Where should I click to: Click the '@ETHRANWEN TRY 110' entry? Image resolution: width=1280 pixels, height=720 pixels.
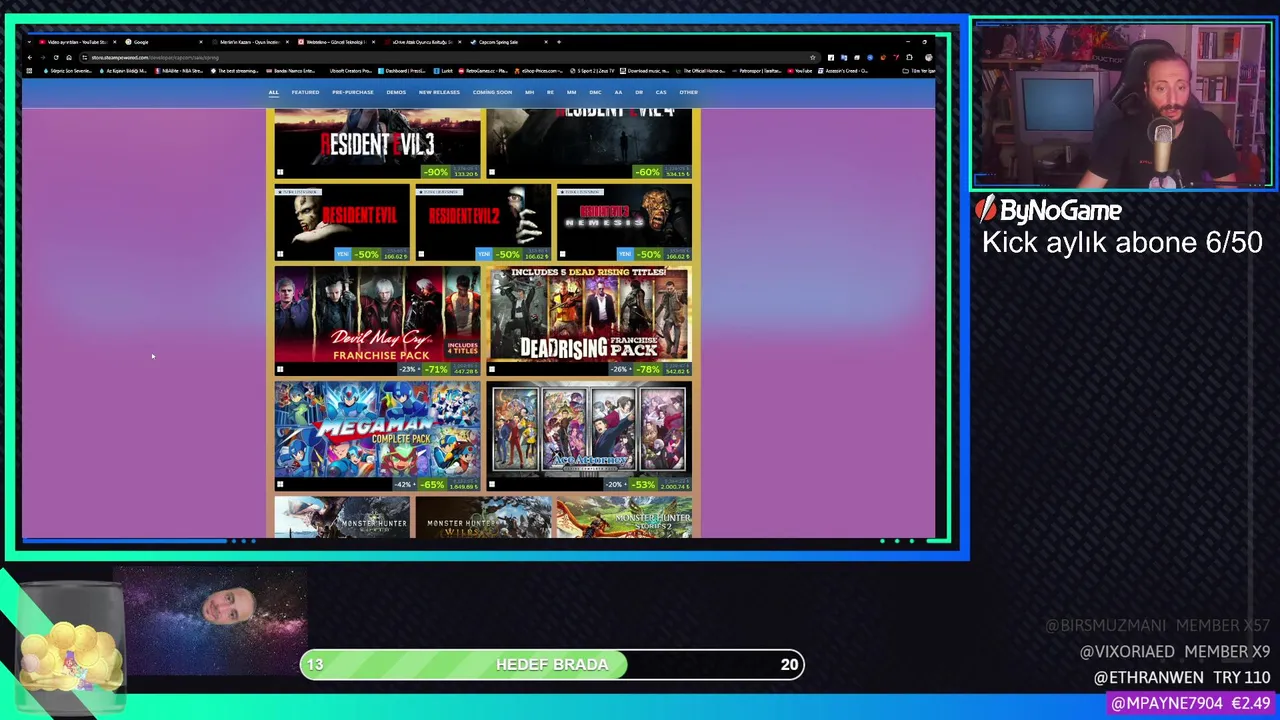point(1182,677)
